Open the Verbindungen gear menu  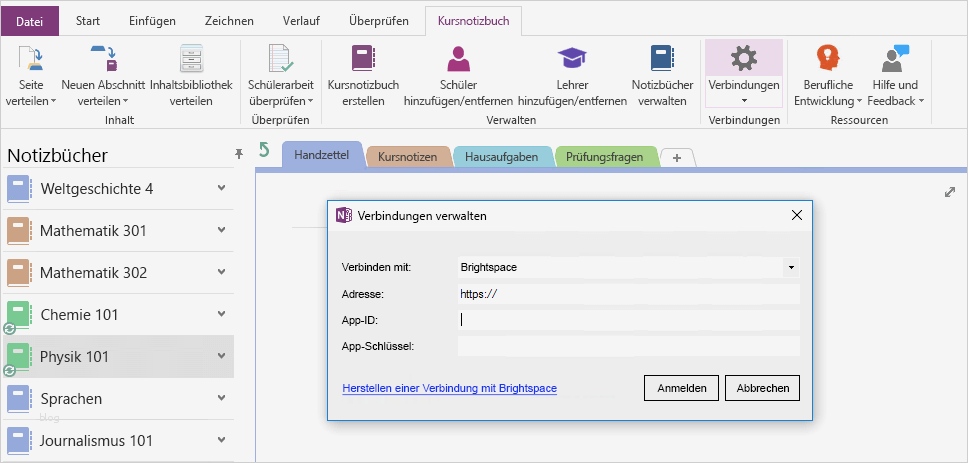click(x=744, y=74)
